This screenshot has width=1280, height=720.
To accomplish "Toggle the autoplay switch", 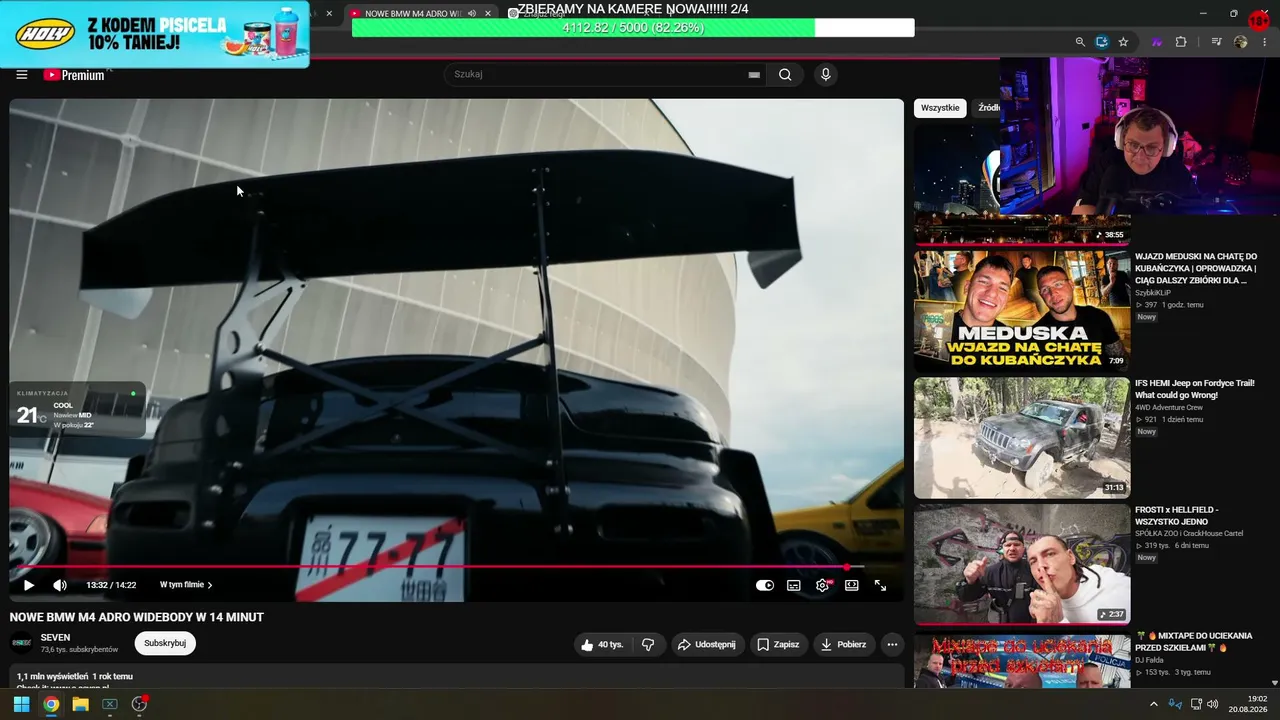I will 765,585.
